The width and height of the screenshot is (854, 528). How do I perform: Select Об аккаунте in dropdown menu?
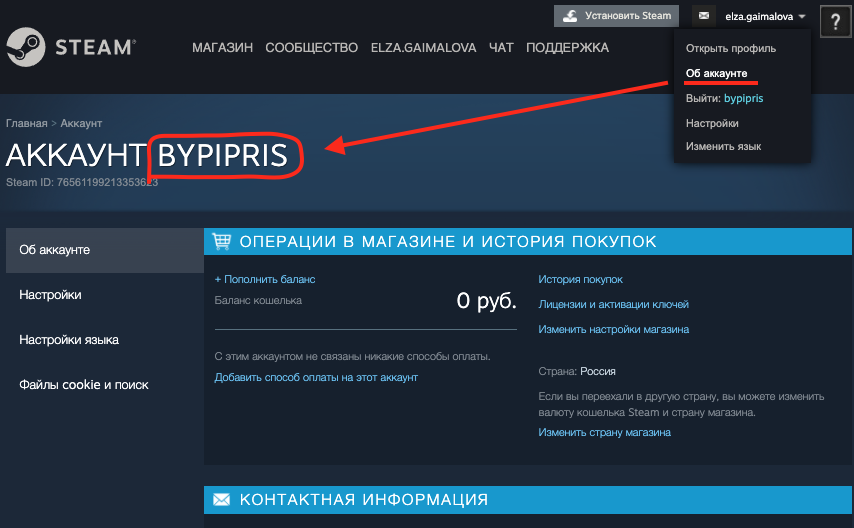pos(716,73)
